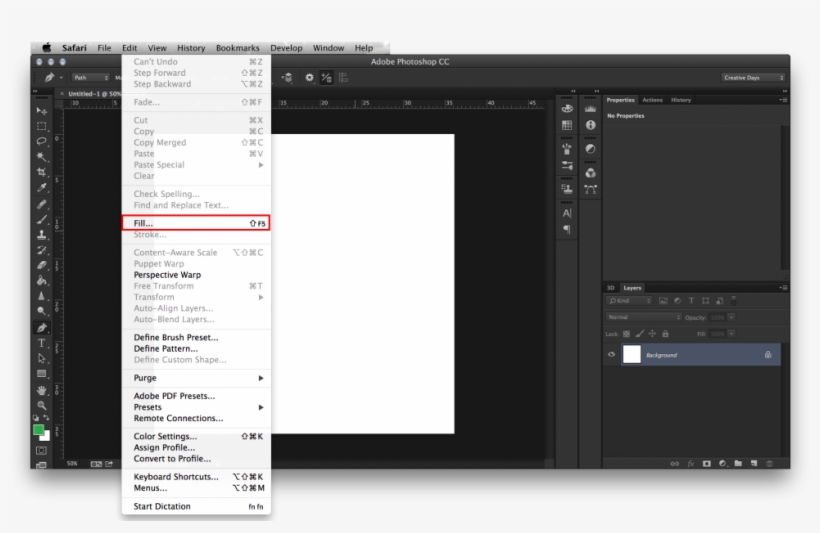Open the Creative Days workspace dropdown

(753, 77)
